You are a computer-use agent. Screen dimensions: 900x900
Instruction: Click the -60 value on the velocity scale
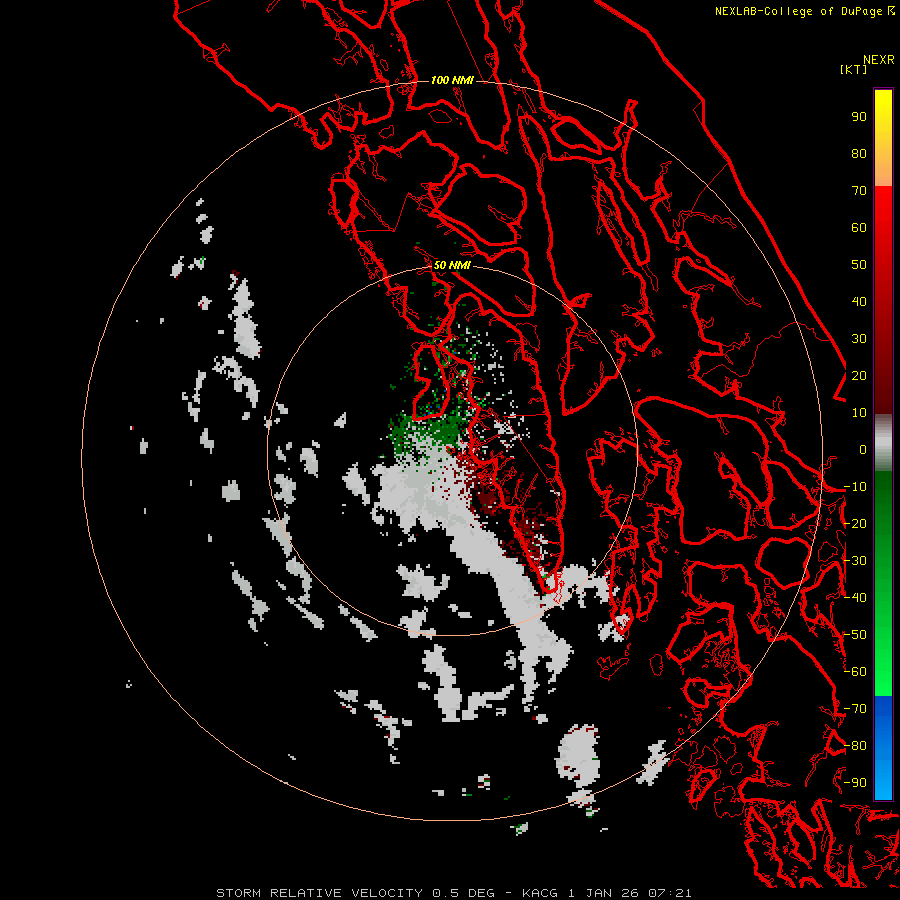(x=855, y=672)
